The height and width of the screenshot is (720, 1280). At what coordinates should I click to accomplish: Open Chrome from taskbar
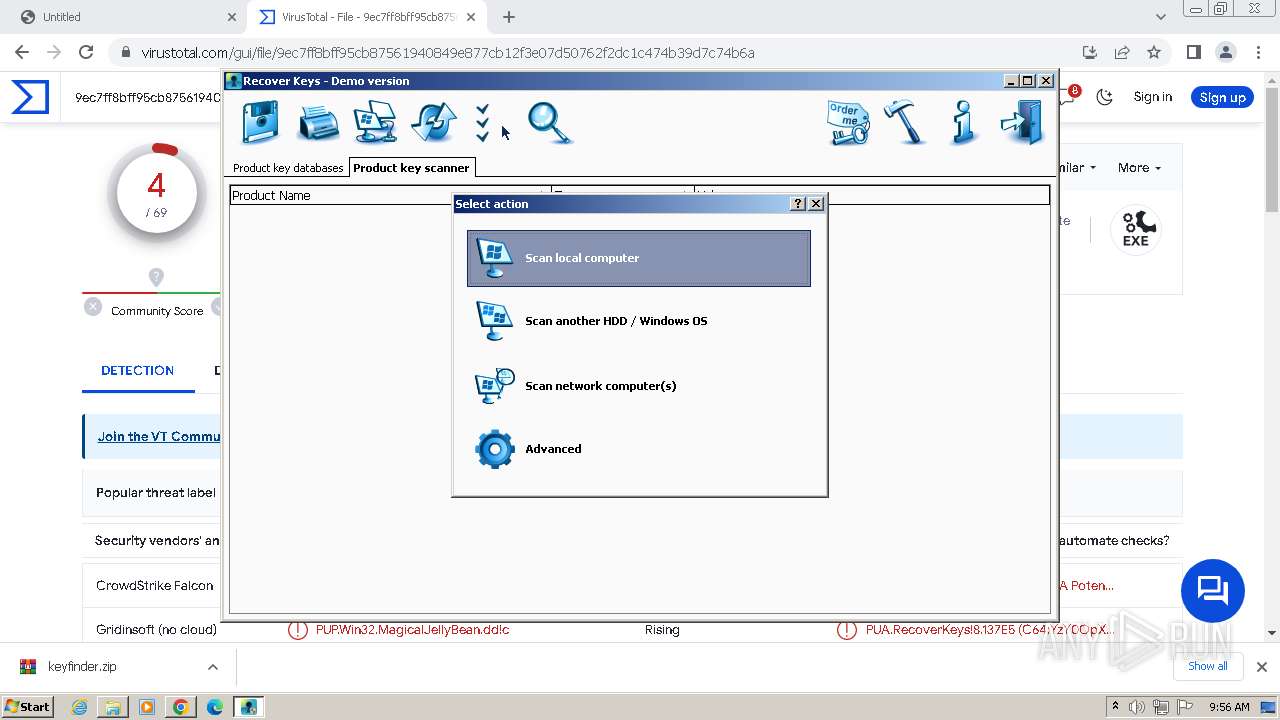tap(180, 707)
